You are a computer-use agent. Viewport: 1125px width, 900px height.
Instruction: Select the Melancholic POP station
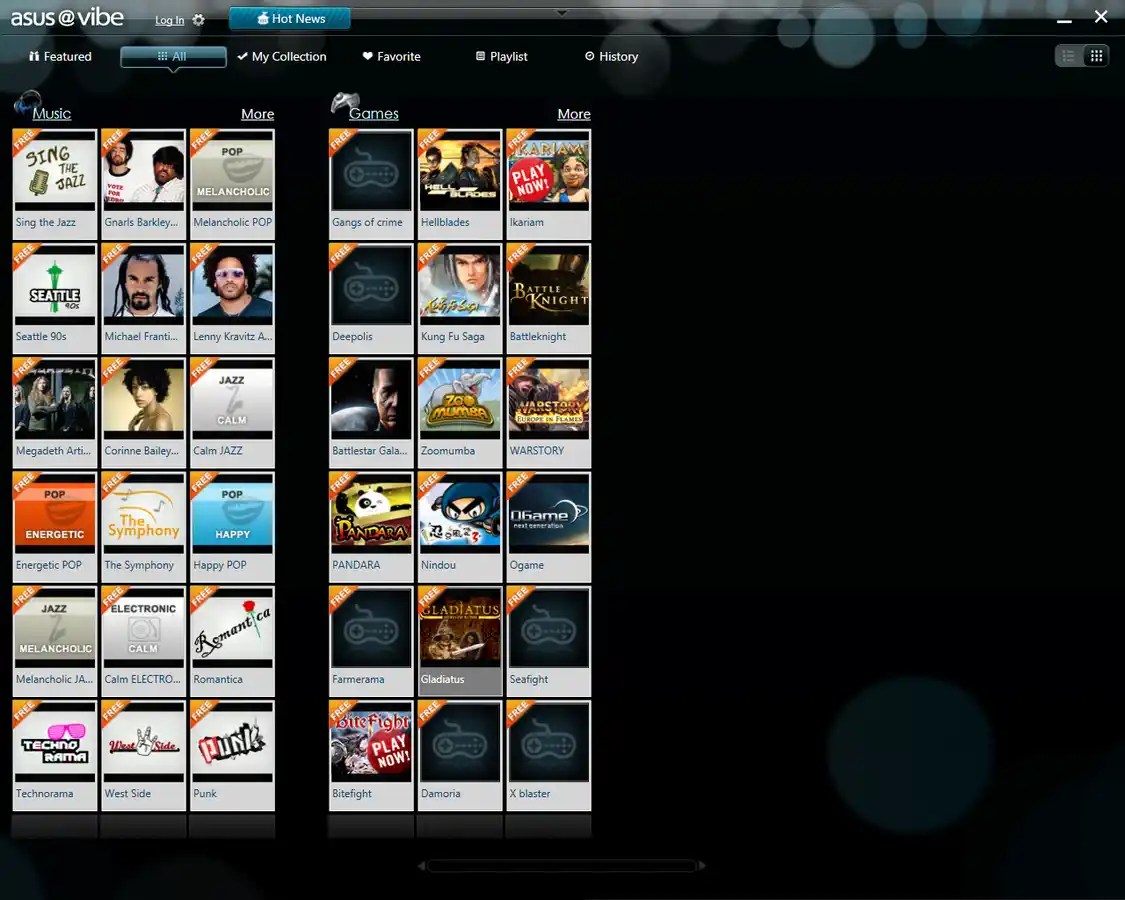(x=232, y=184)
